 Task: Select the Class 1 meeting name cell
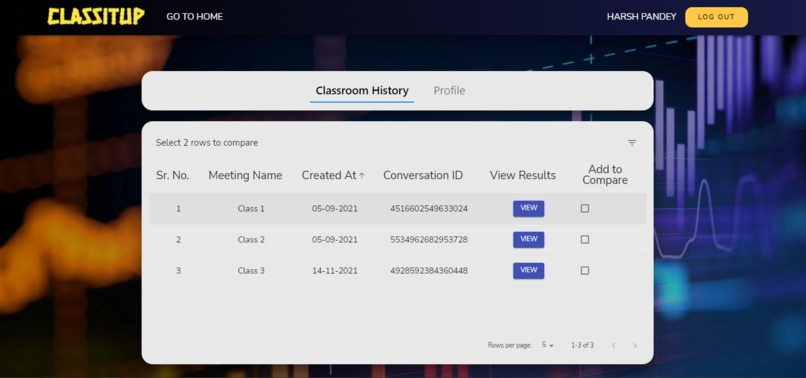[x=251, y=209]
